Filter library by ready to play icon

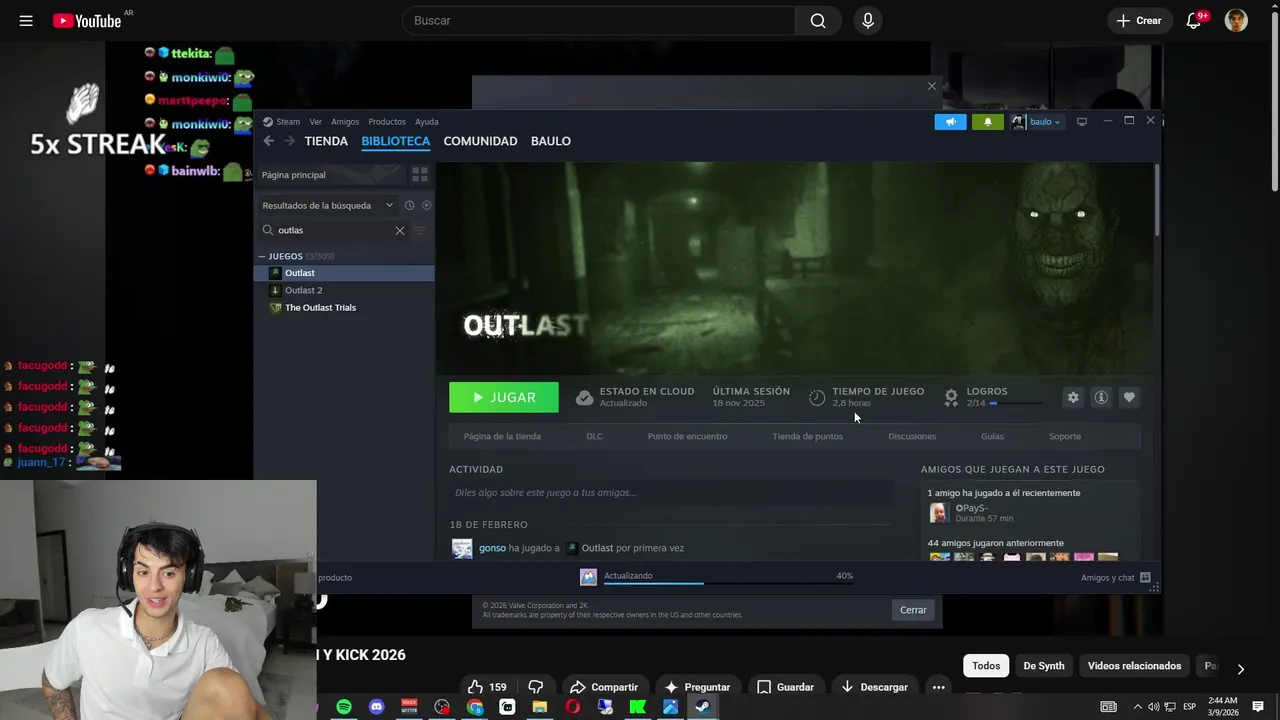pos(426,205)
